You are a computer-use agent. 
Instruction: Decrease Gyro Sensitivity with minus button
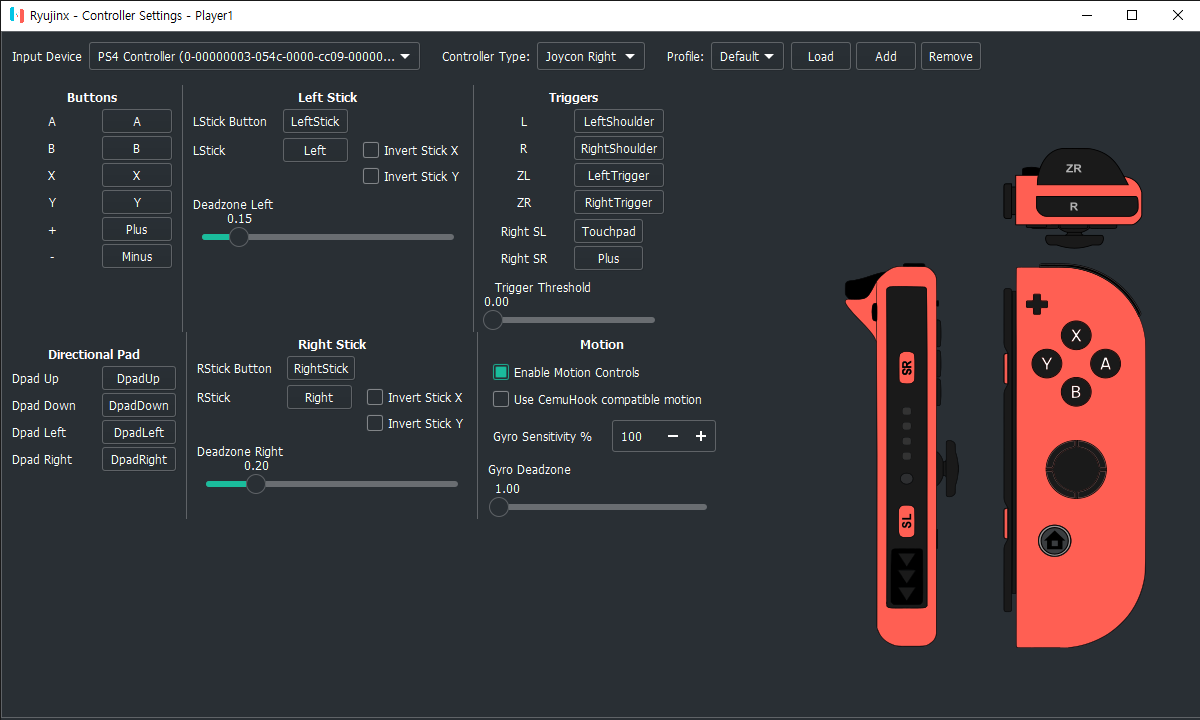[673, 436]
